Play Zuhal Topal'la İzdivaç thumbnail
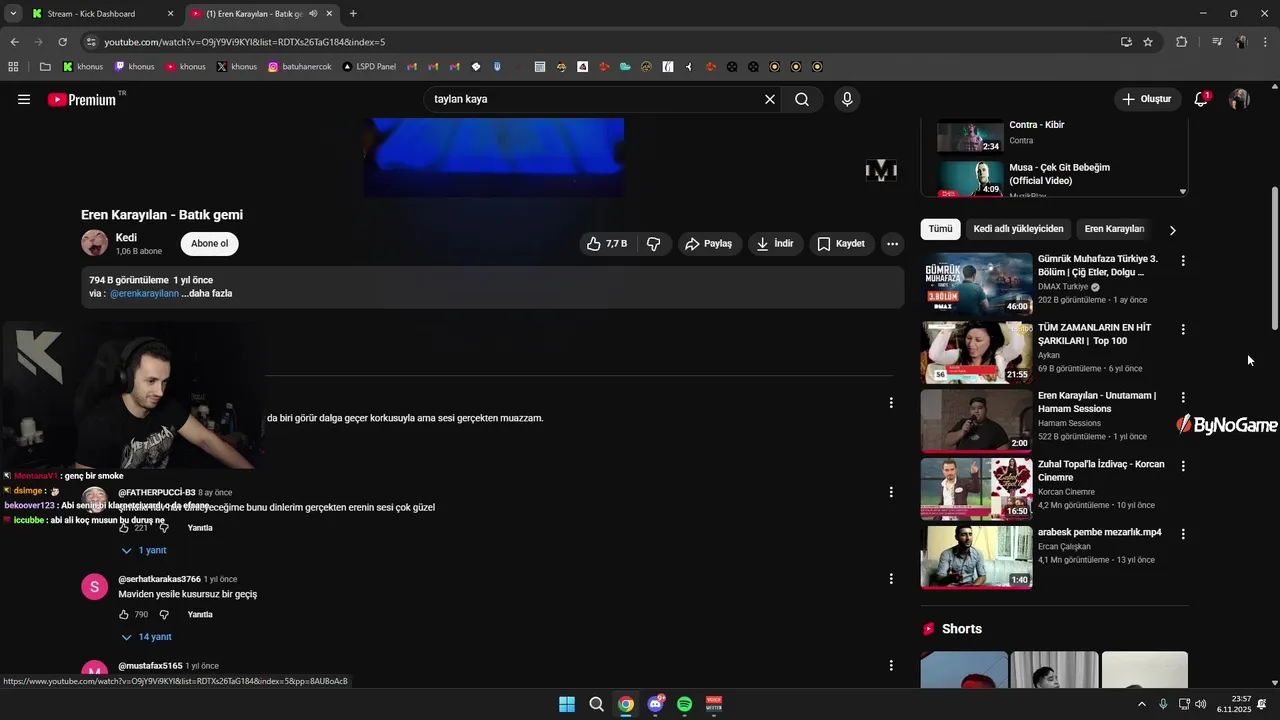This screenshot has width=1280, height=720. [976, 489]
